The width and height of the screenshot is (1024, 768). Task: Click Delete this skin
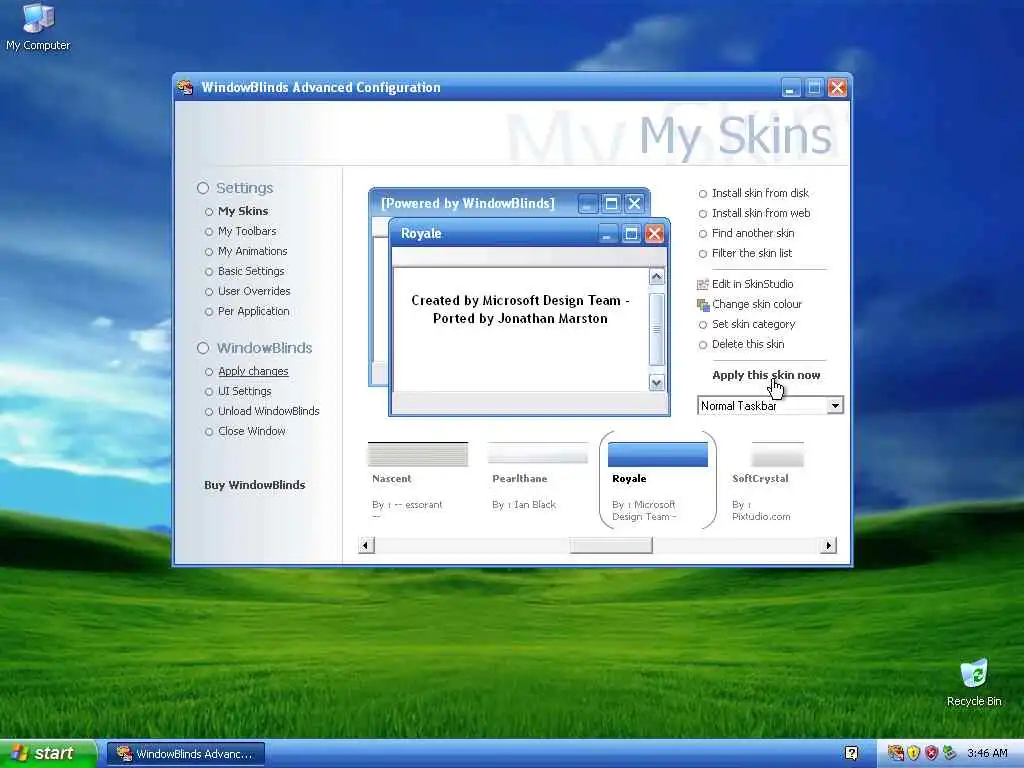[x=748, y=344]
